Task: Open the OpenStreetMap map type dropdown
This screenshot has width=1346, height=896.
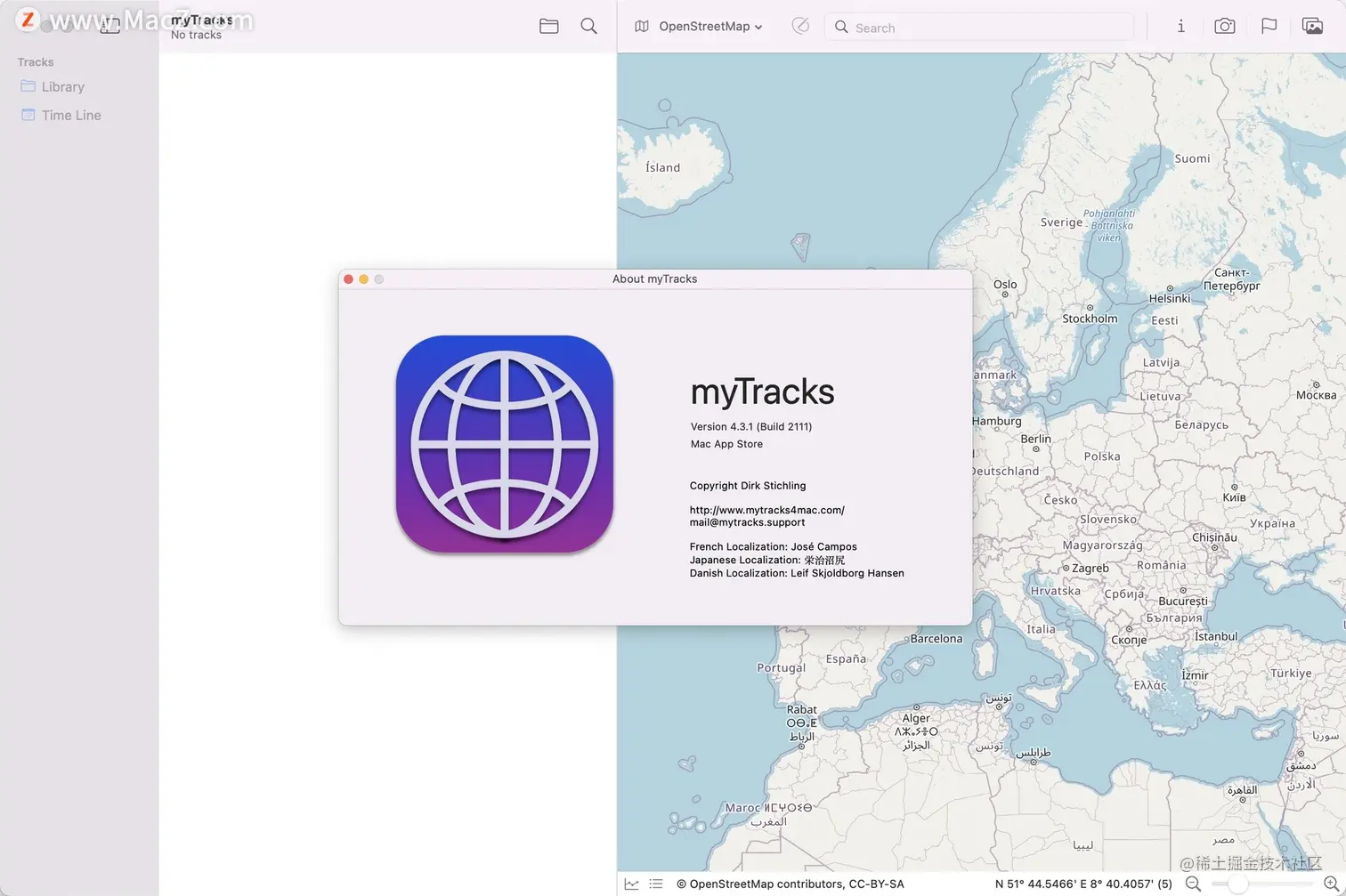Action: point(710,27)
